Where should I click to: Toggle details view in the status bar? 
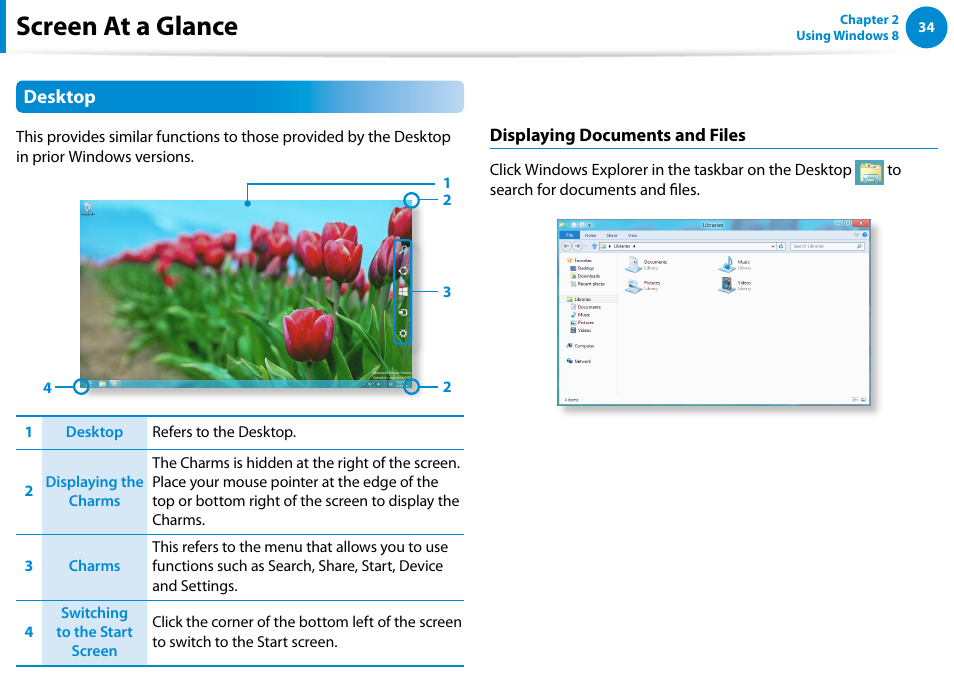coord(855,399)
